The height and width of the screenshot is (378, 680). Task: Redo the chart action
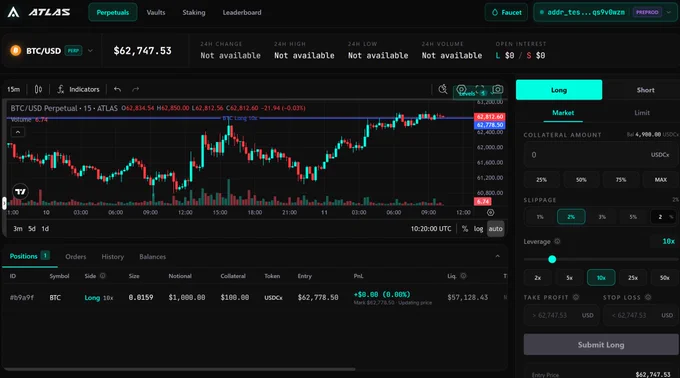135,89
